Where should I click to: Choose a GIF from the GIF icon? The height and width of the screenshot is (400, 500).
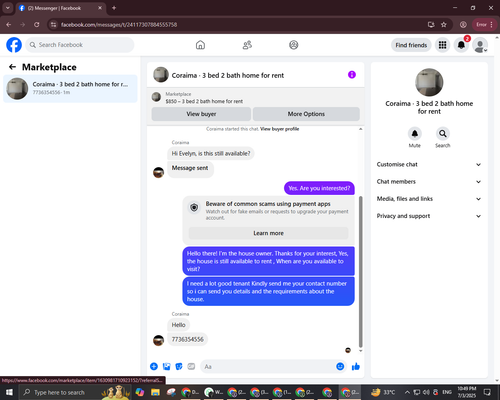(x=191, y=367)
